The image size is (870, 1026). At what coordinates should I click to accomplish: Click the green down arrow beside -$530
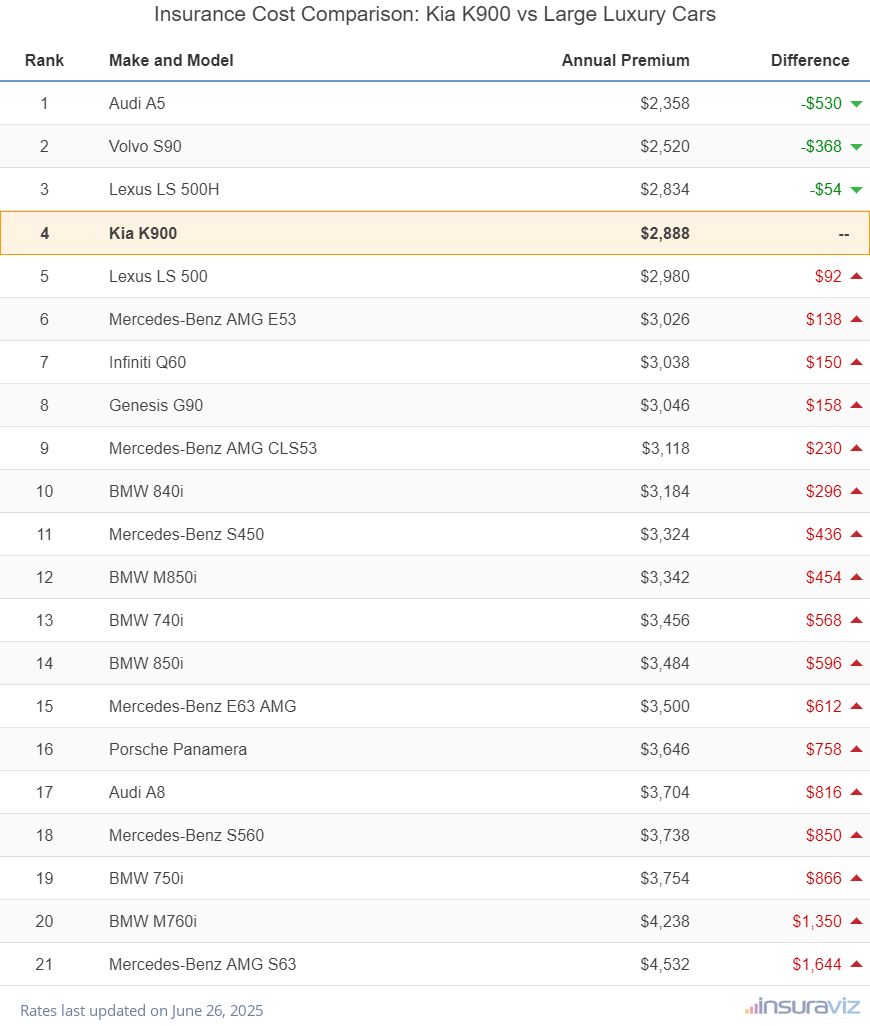point(856,104)
